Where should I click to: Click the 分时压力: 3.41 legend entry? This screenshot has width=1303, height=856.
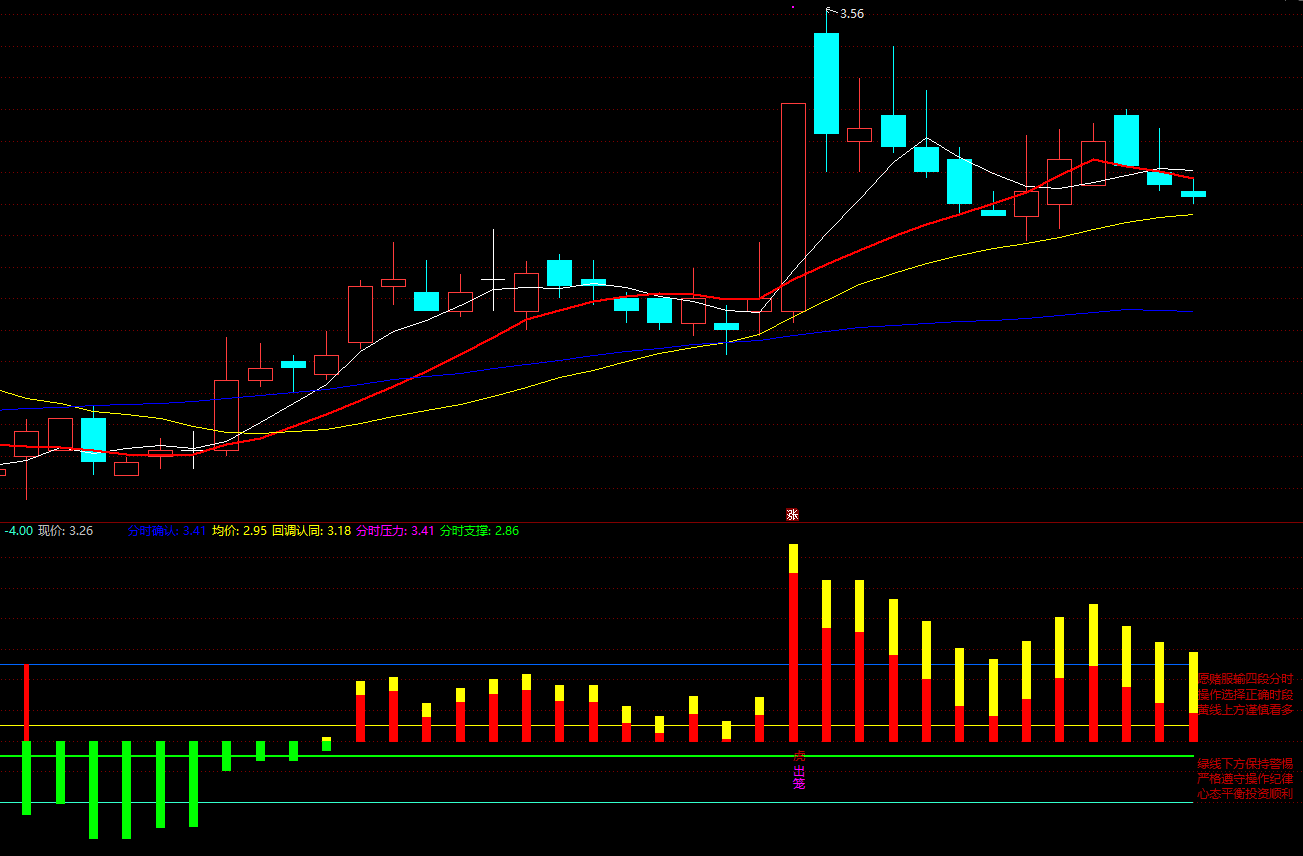(x=396, y=531)
